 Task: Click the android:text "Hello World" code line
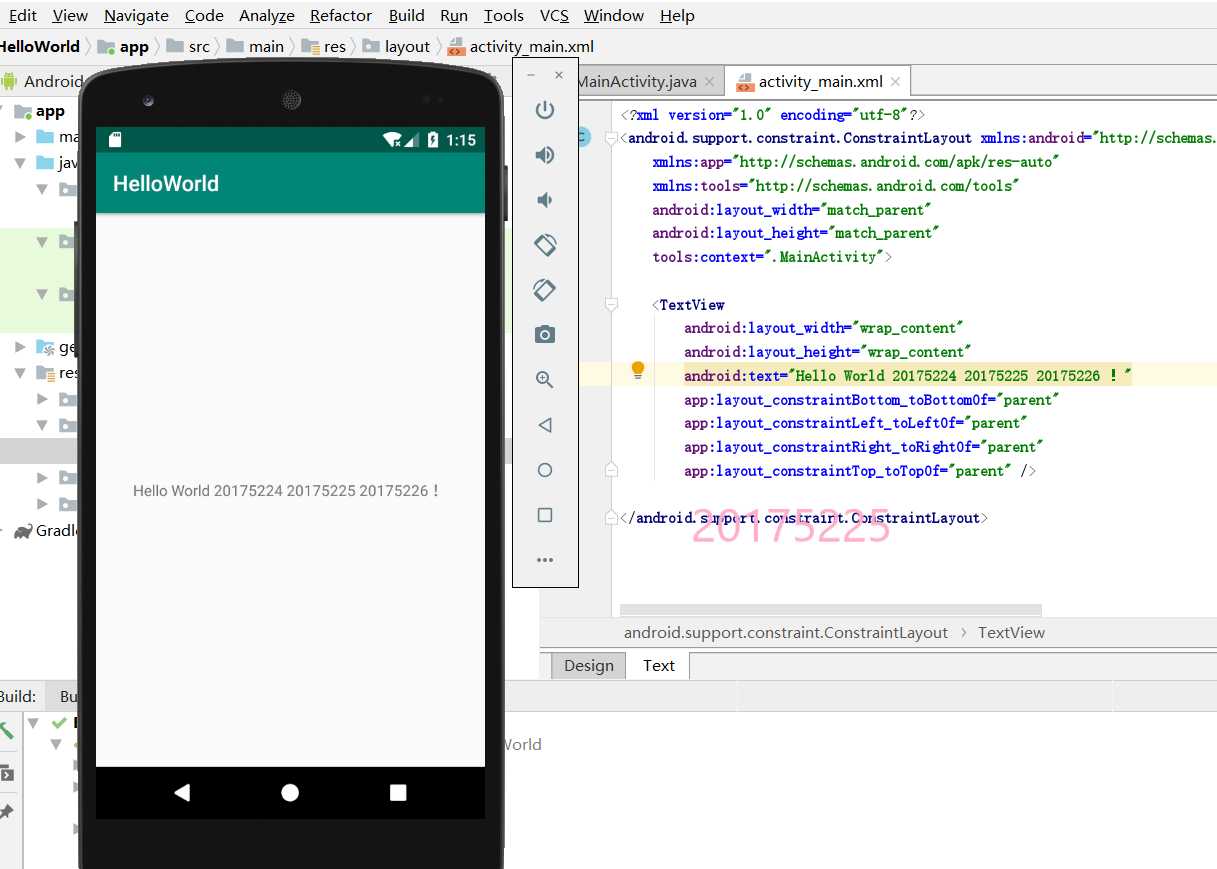[x=907, y=376]
